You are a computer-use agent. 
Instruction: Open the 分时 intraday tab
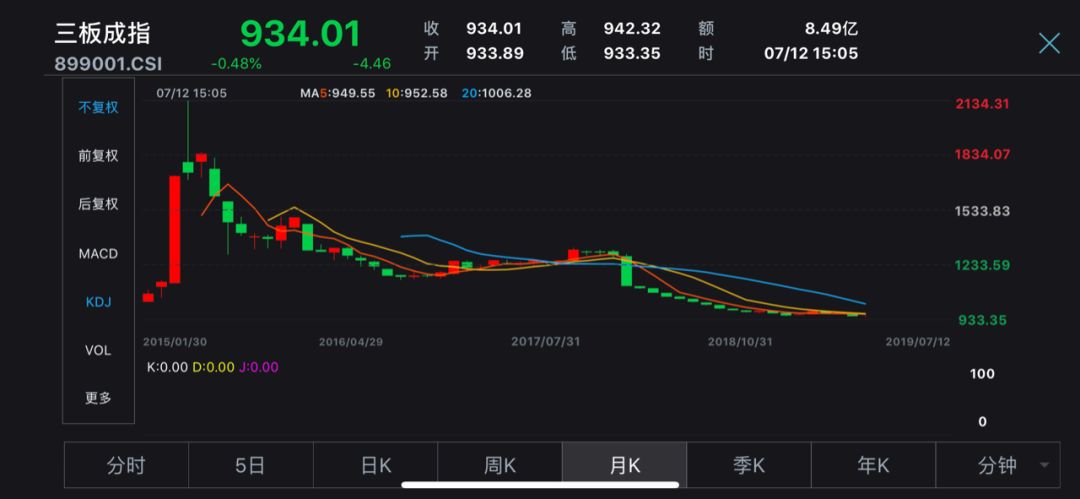126,465
